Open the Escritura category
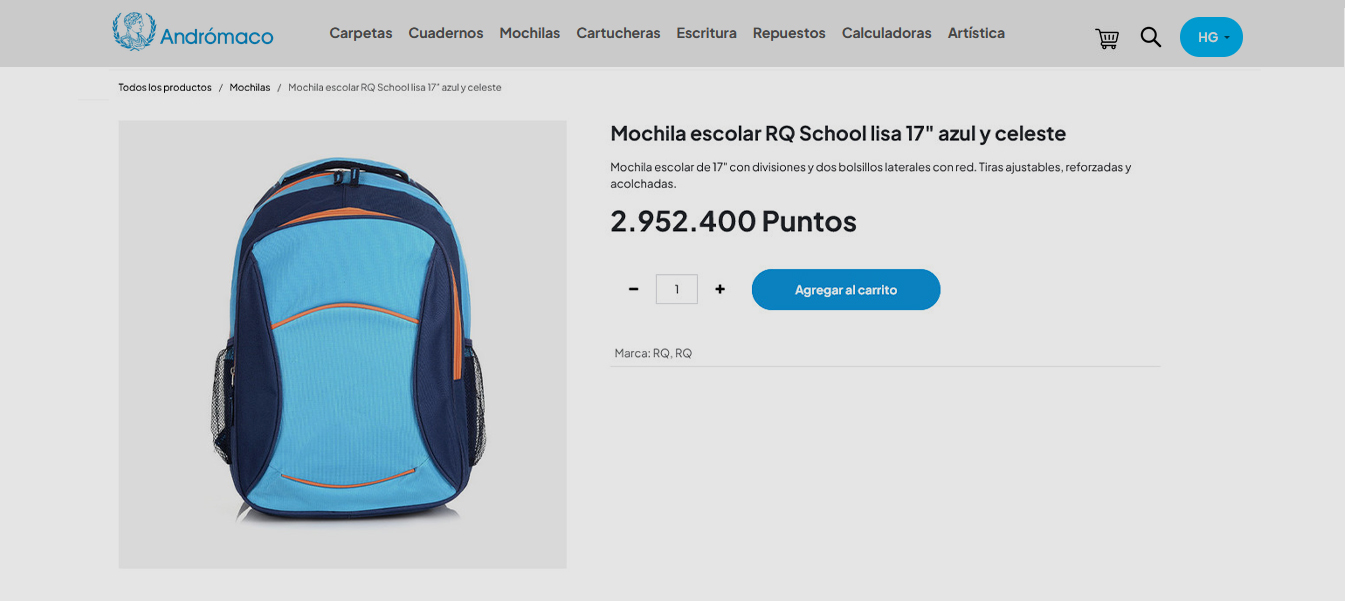This screenshot has width=1345, height=601. (x=706, y=33)
